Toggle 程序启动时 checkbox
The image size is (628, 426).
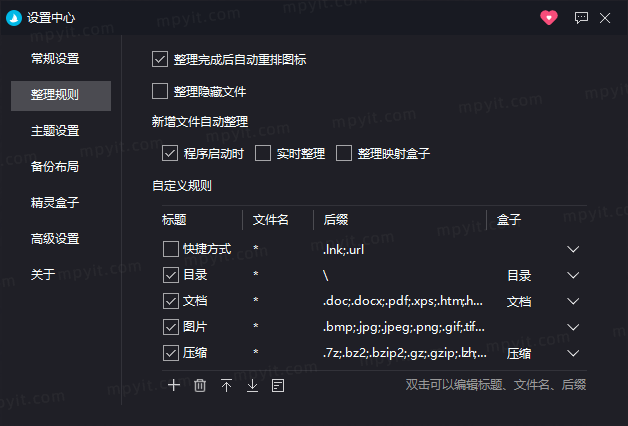click(x=170, y=153)
